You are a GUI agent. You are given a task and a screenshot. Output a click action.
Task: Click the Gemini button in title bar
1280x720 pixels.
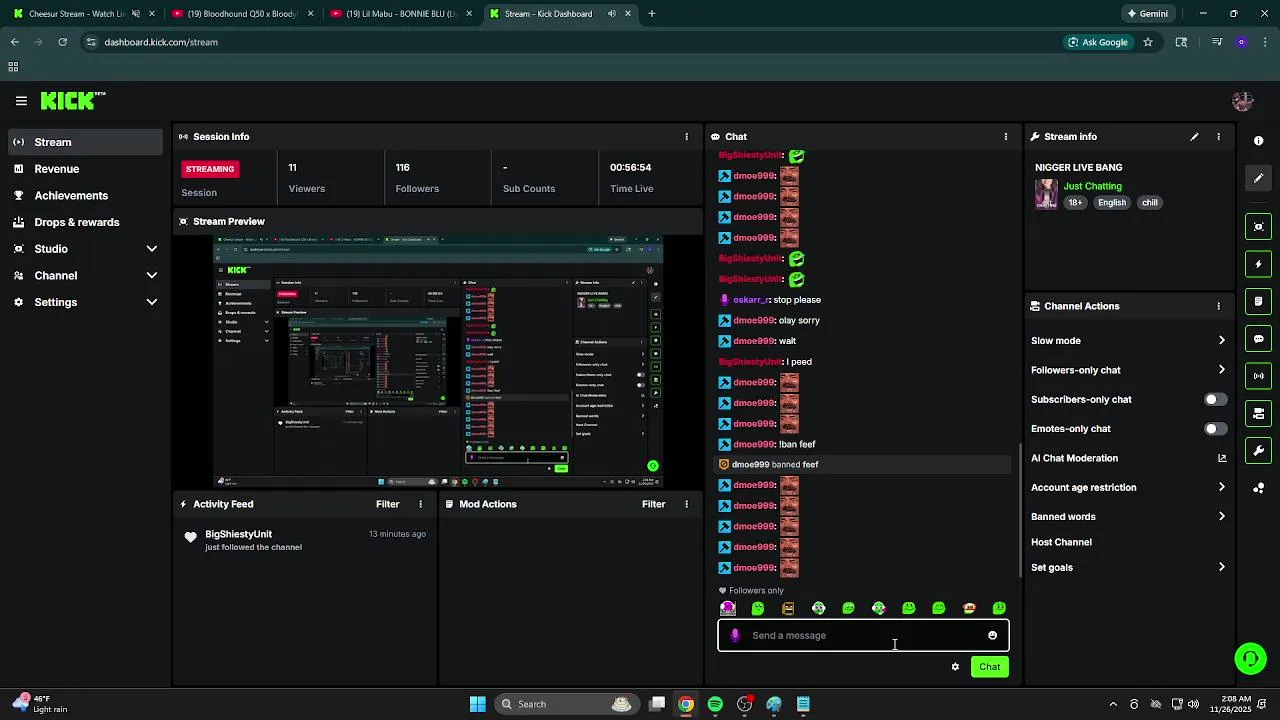pyautogui.click(x=1147, y=14)
